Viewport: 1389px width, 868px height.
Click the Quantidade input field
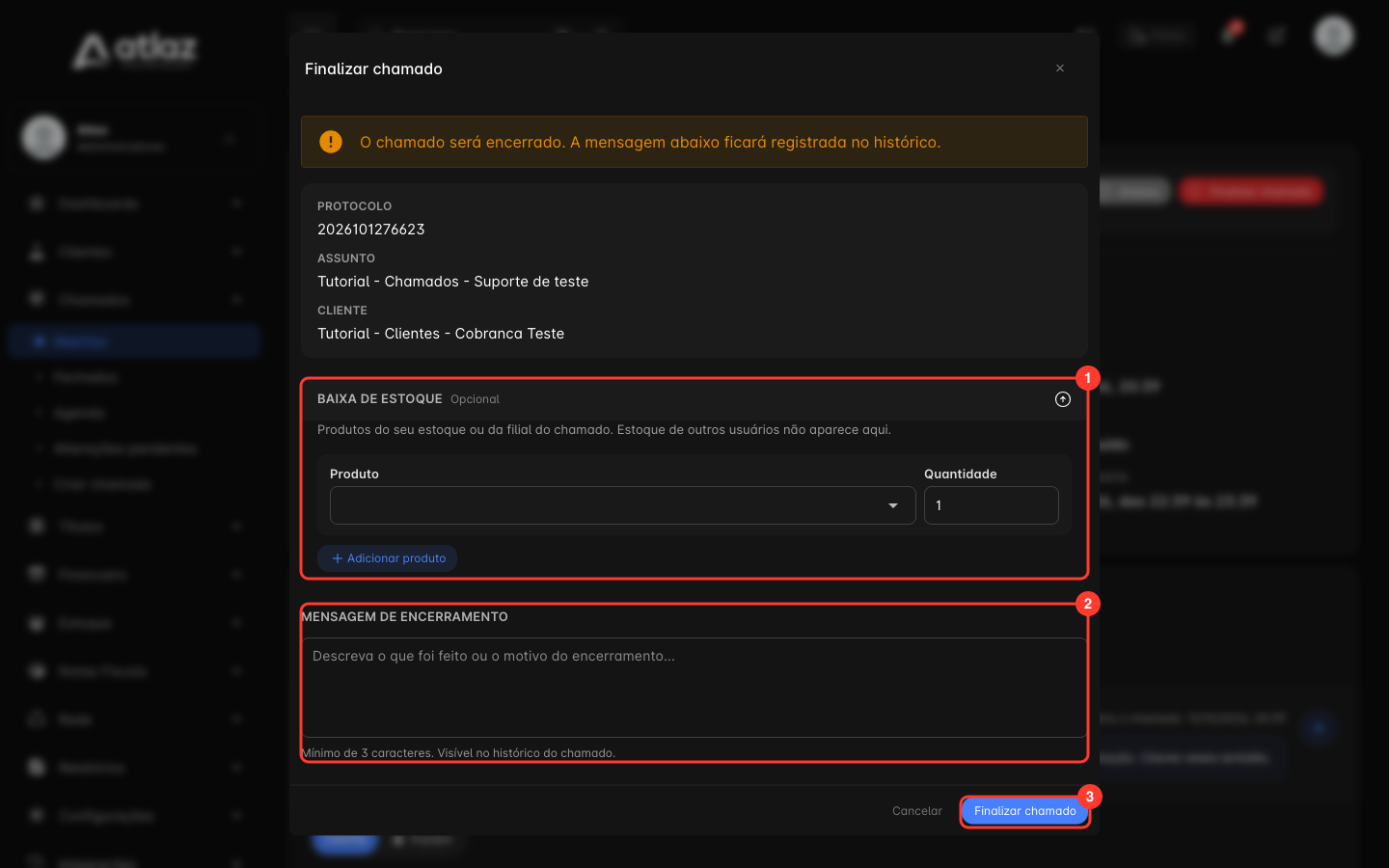[x=991, y=505]
